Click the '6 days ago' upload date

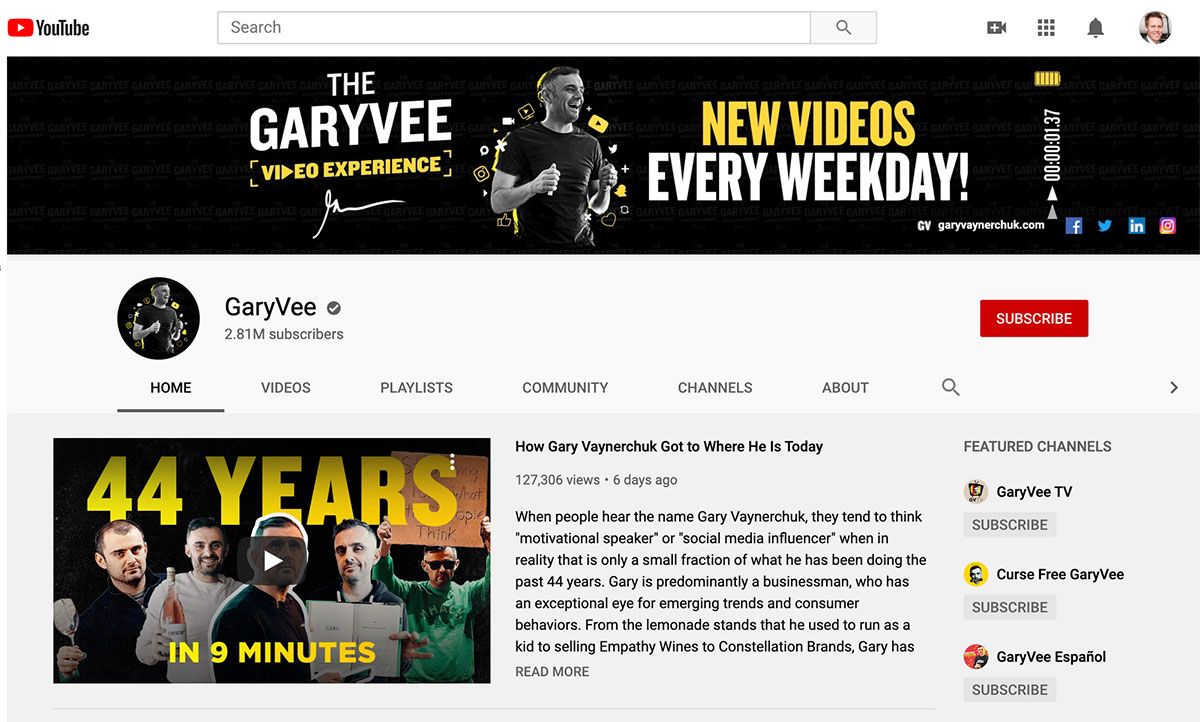(645, 480)
